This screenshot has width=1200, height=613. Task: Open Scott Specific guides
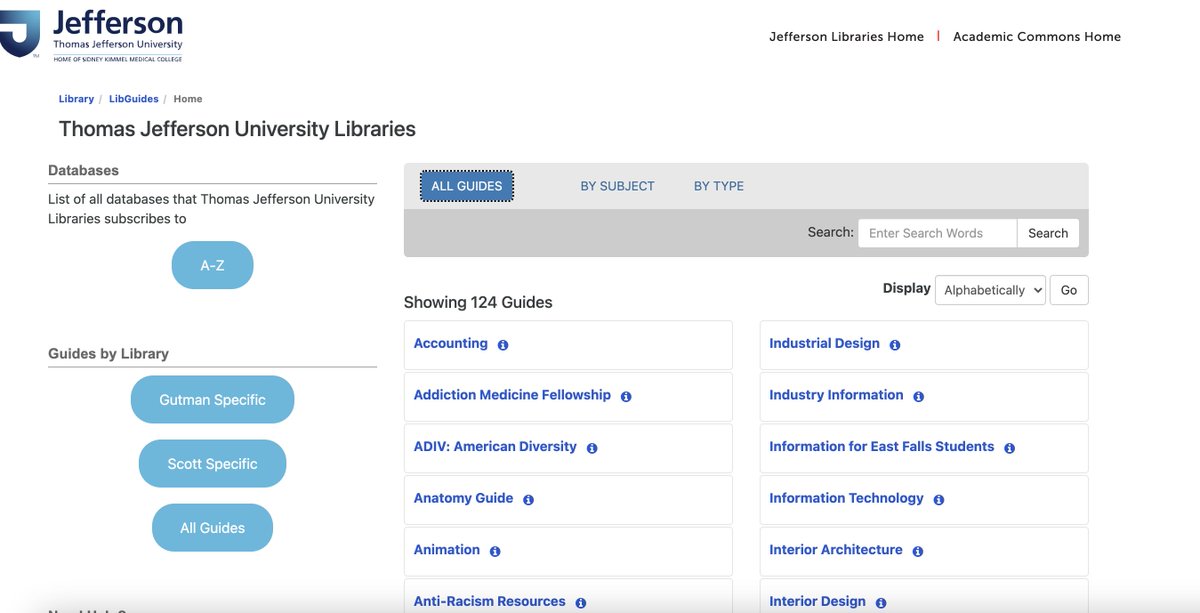click(212, 464)
